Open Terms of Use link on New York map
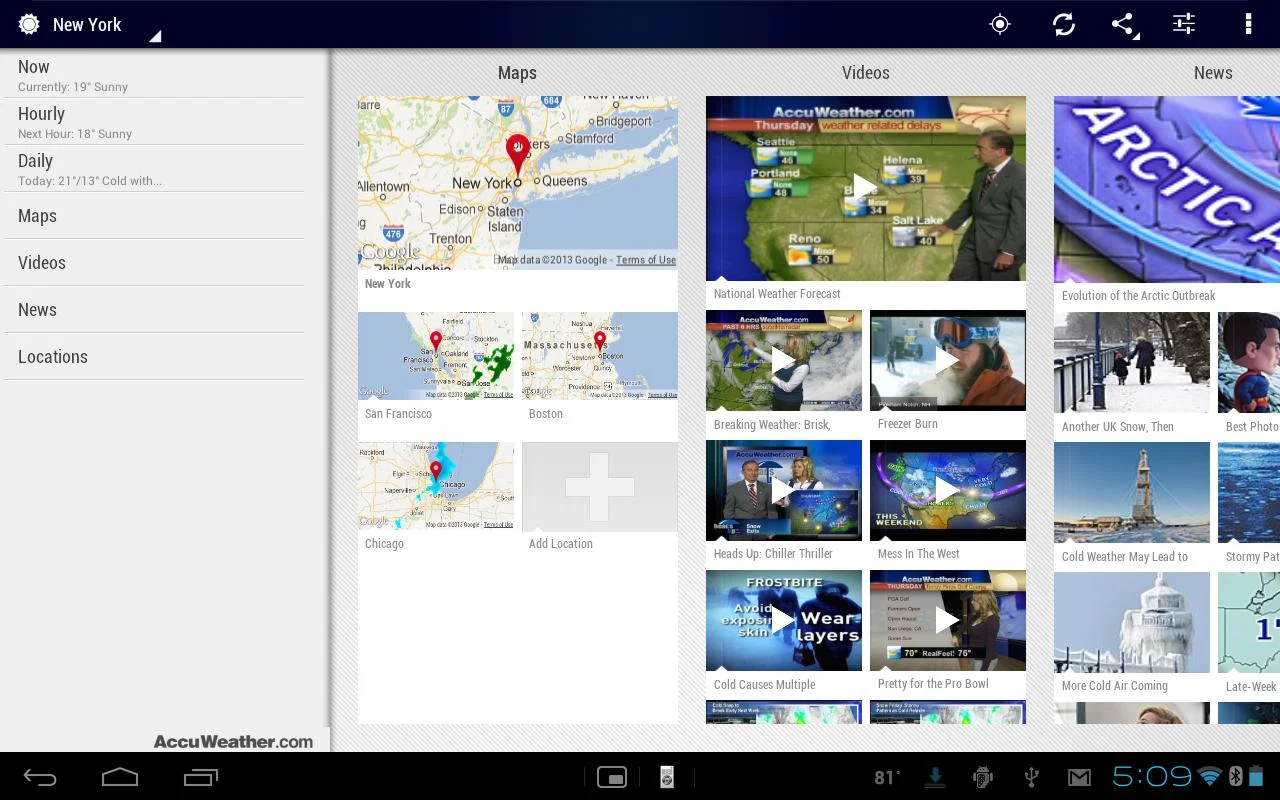 point(646,260)
